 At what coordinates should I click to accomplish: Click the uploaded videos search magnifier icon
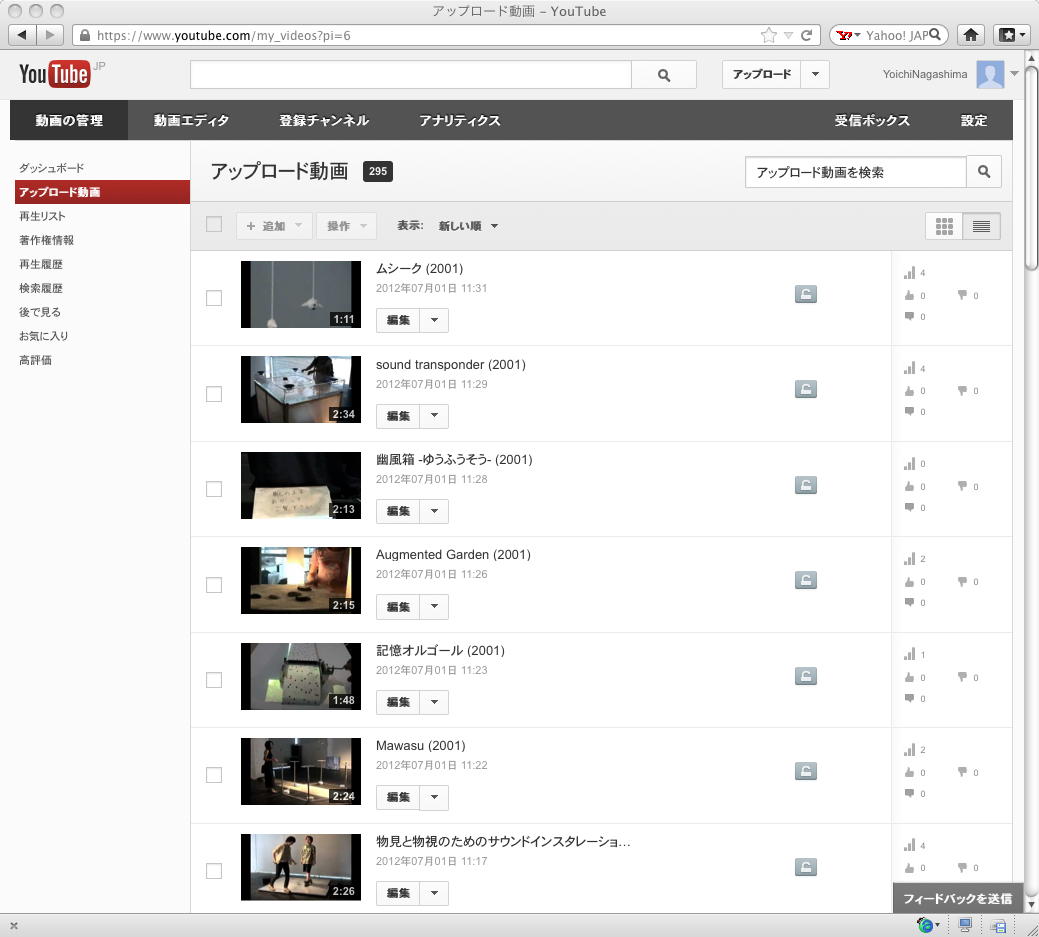984,172
